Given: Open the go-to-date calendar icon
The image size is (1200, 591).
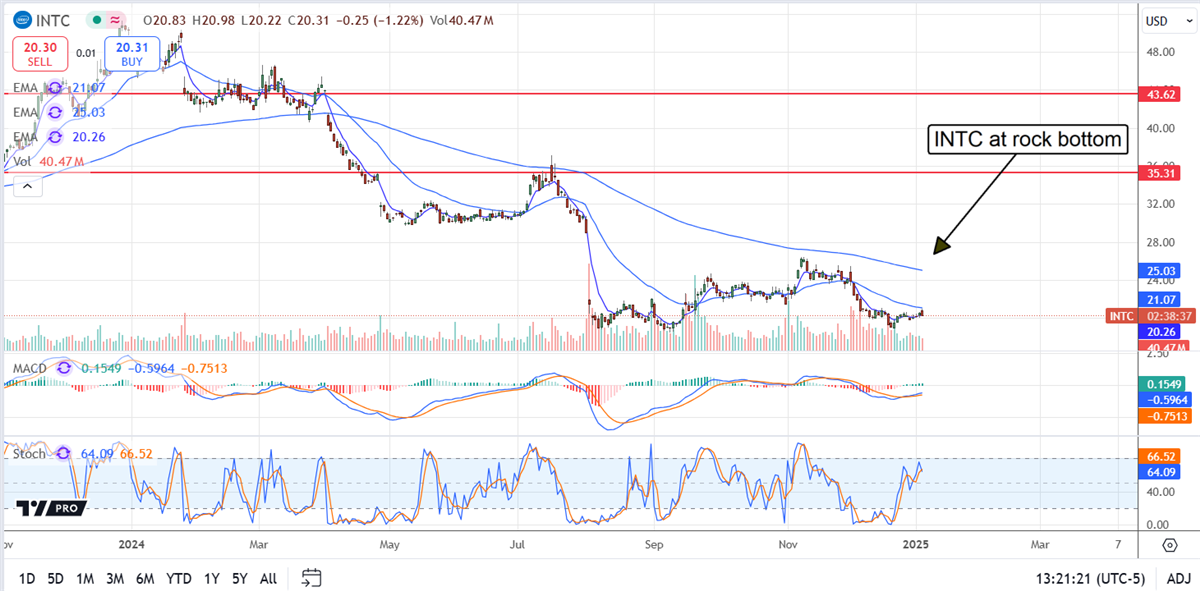Looking at the screenshot, I should coord(309,578).
